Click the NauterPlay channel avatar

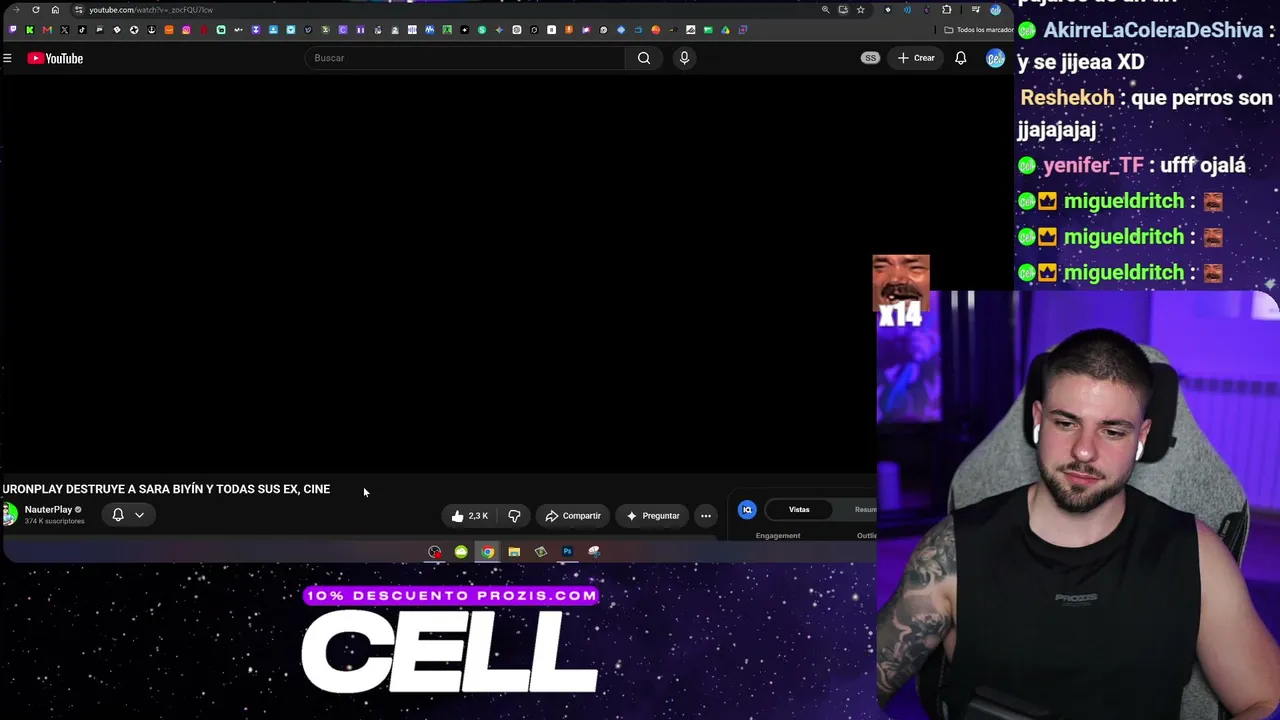click(9, 514)
